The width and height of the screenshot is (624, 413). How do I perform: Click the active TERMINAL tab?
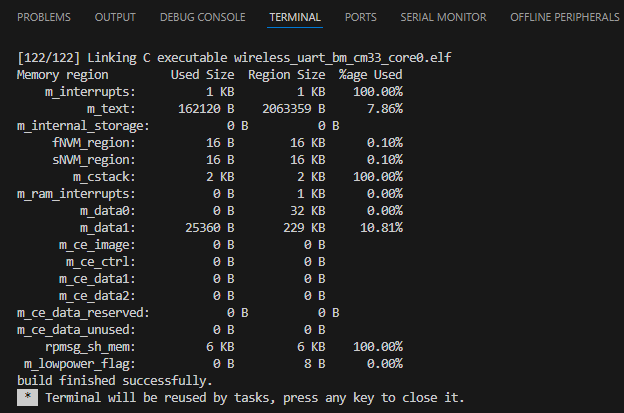pyautogui.click(x=295, y=18)
